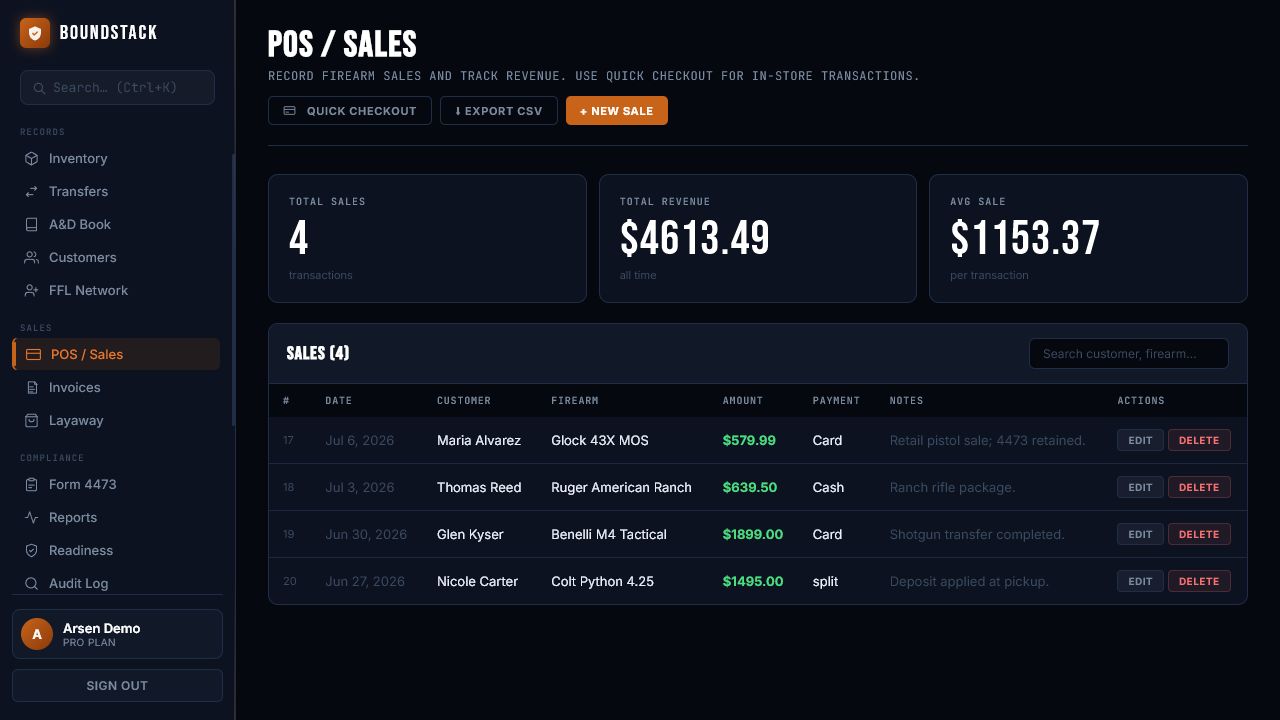Open the FFL Network page
Image resolution: width=1280 pixels, height=720 pixels.
point(116,290)
